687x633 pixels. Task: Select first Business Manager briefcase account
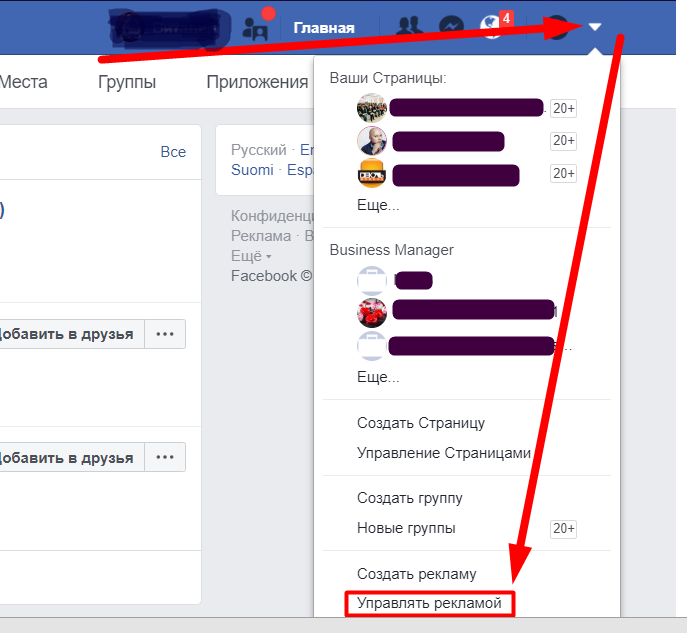click(x=395, y=280)
